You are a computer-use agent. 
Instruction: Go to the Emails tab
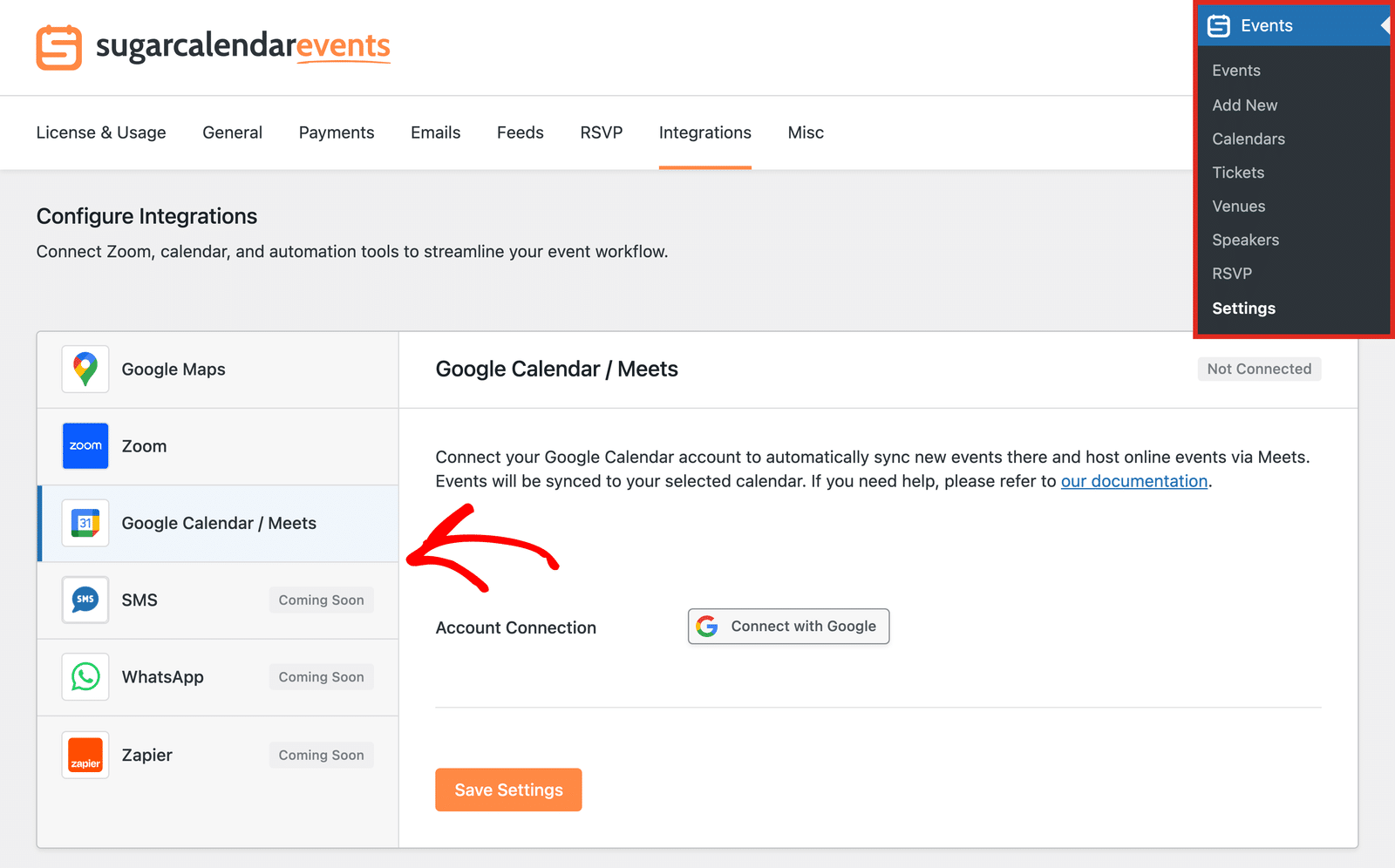click(x=436, y=132)
